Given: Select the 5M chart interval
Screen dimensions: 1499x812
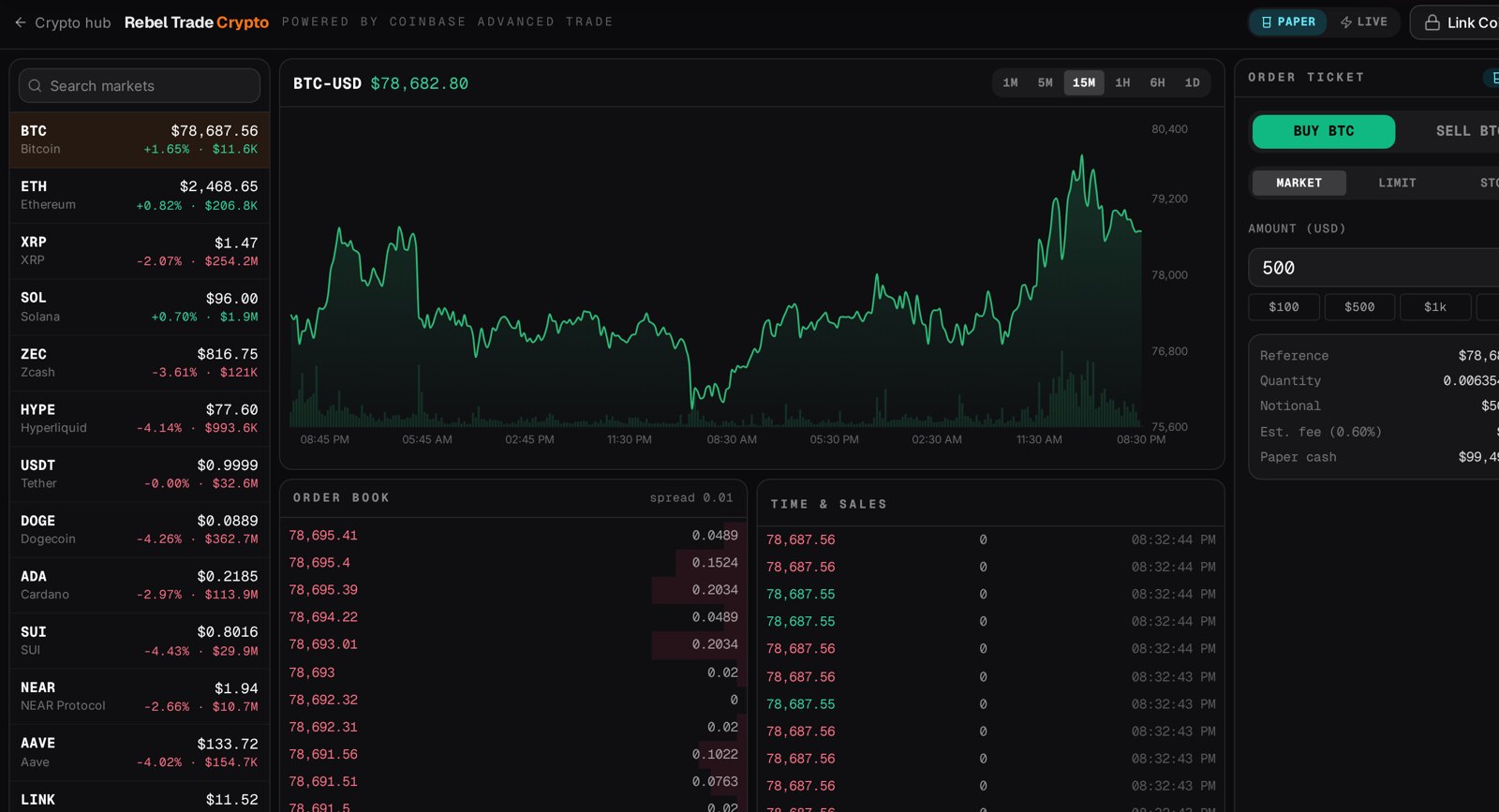Looking at the screenshot, I should tap(1046, 83).
